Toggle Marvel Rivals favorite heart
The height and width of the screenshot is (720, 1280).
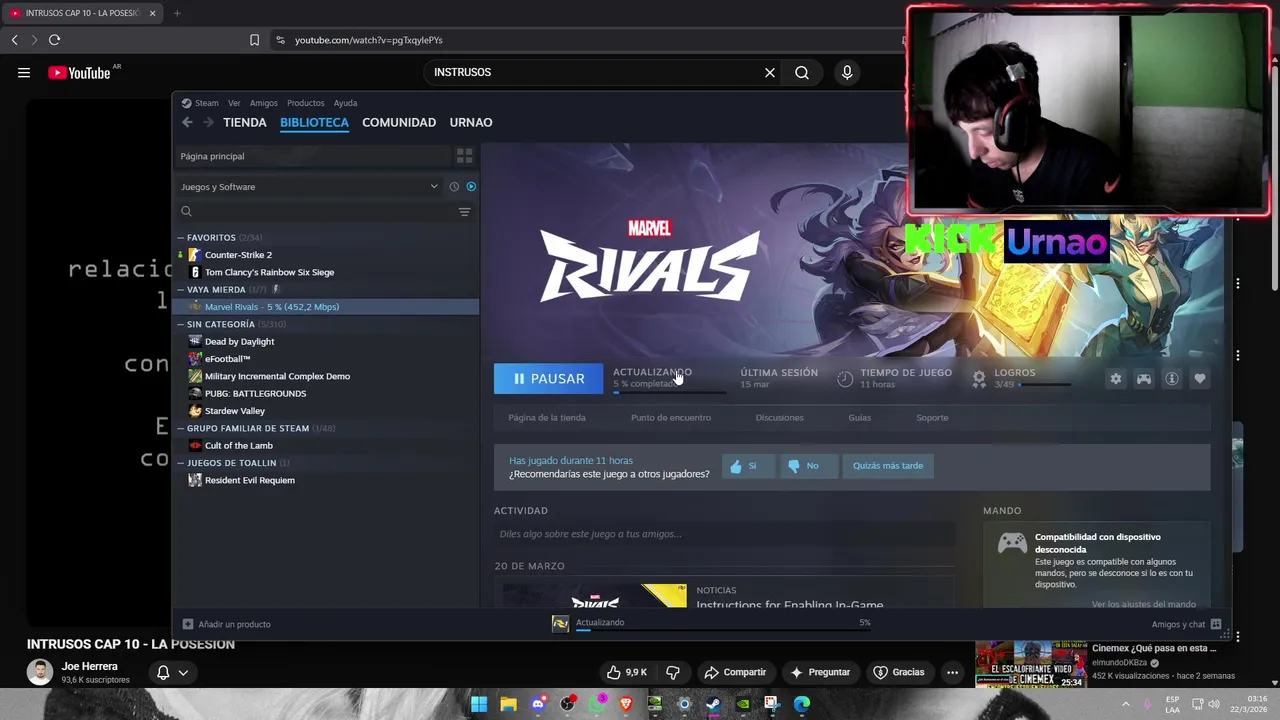[x=1200, y=379]
